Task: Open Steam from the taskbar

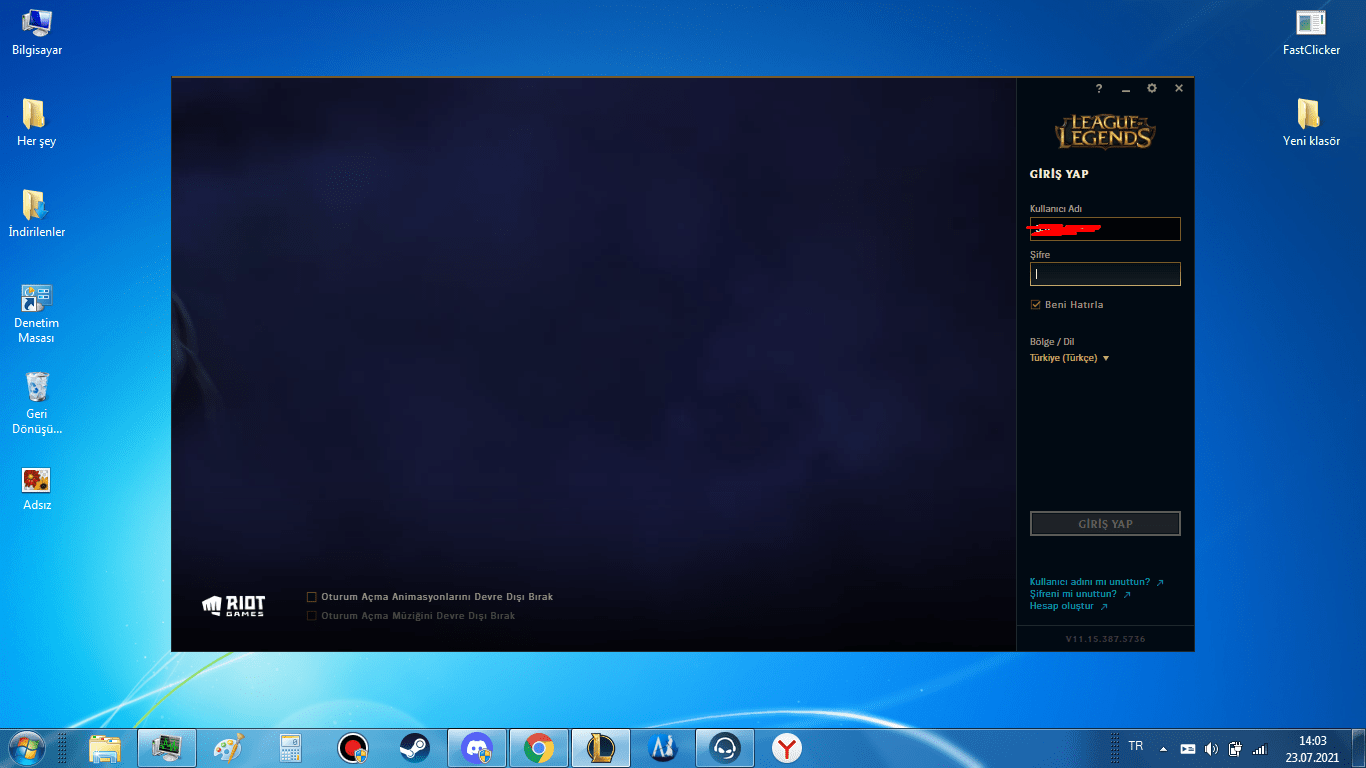Action: [415, 748]
